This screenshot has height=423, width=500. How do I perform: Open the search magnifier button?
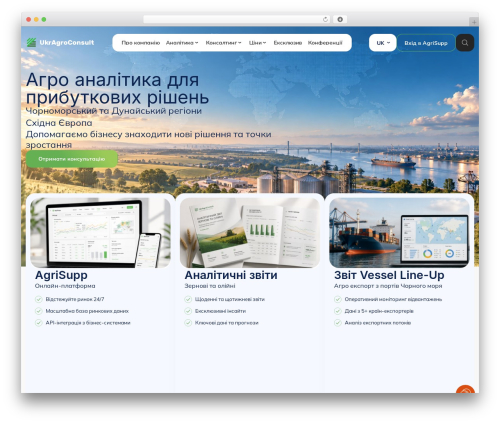pyautogui.click(x=465, y=43)
